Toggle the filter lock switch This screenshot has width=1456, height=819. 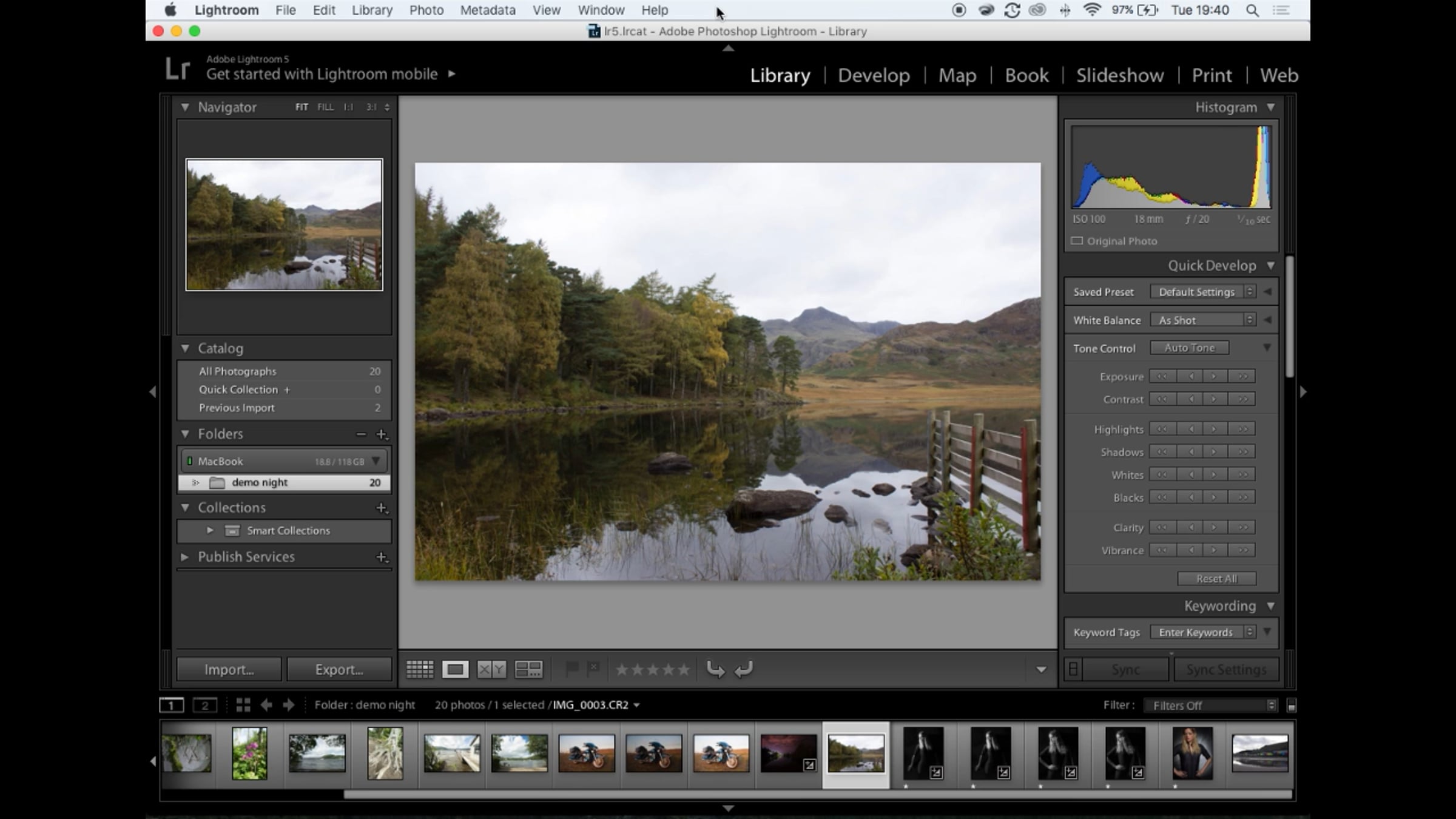tap(1292, 706)
